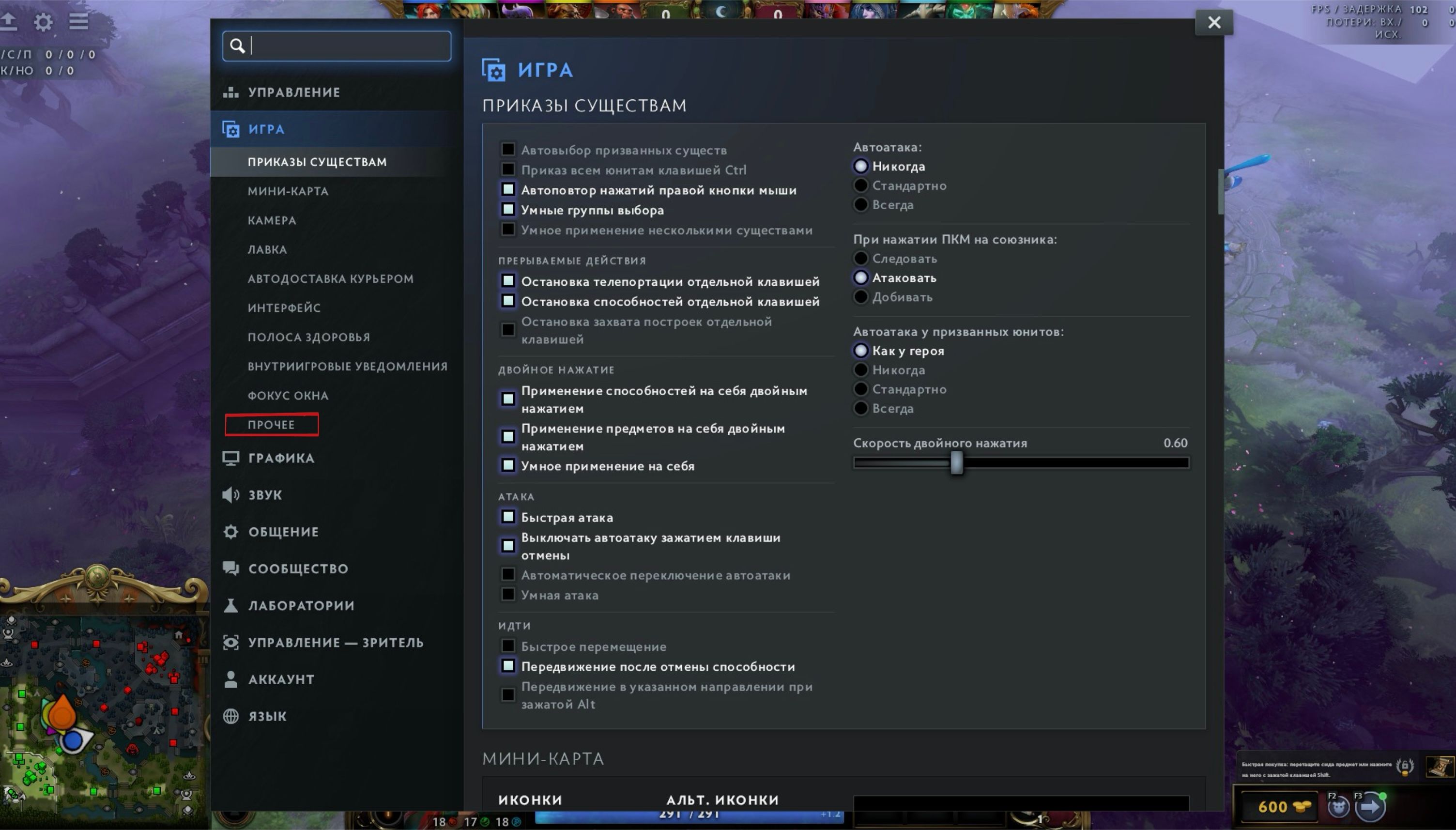Viewport: 1456px width, 830px height.
Task: Open the Камера submenu item
Action: point(272,221)
